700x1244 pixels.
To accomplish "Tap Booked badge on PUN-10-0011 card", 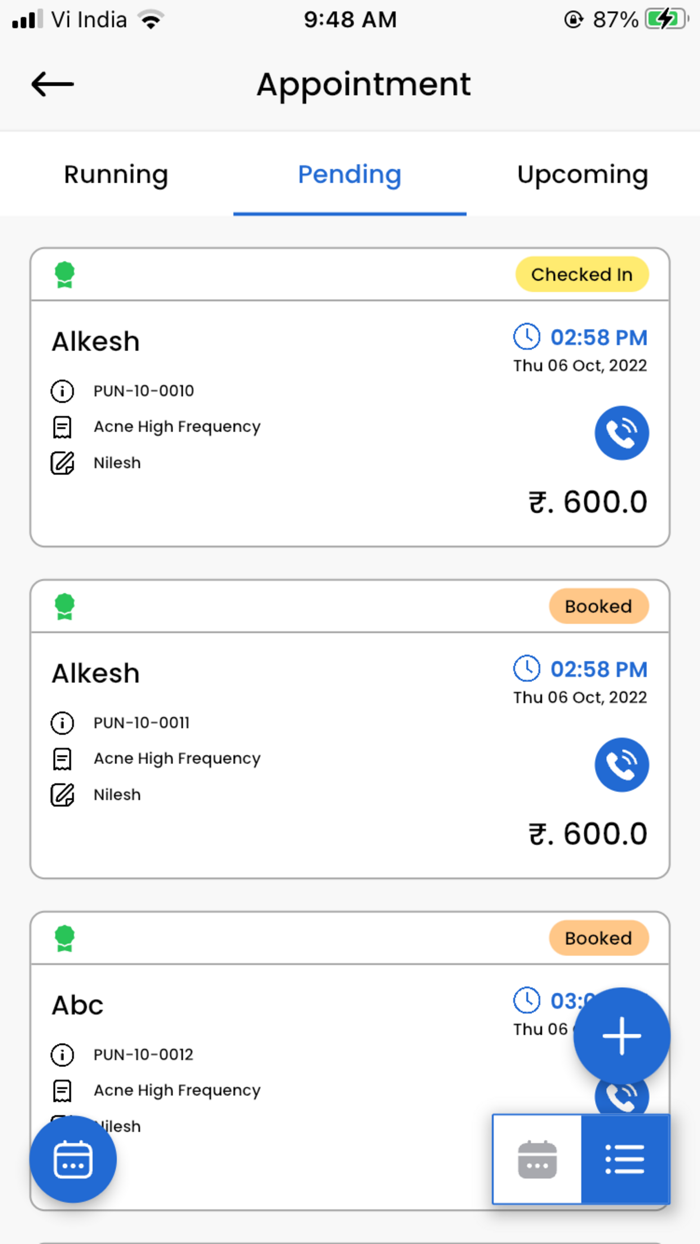I will tap(598, 607).
